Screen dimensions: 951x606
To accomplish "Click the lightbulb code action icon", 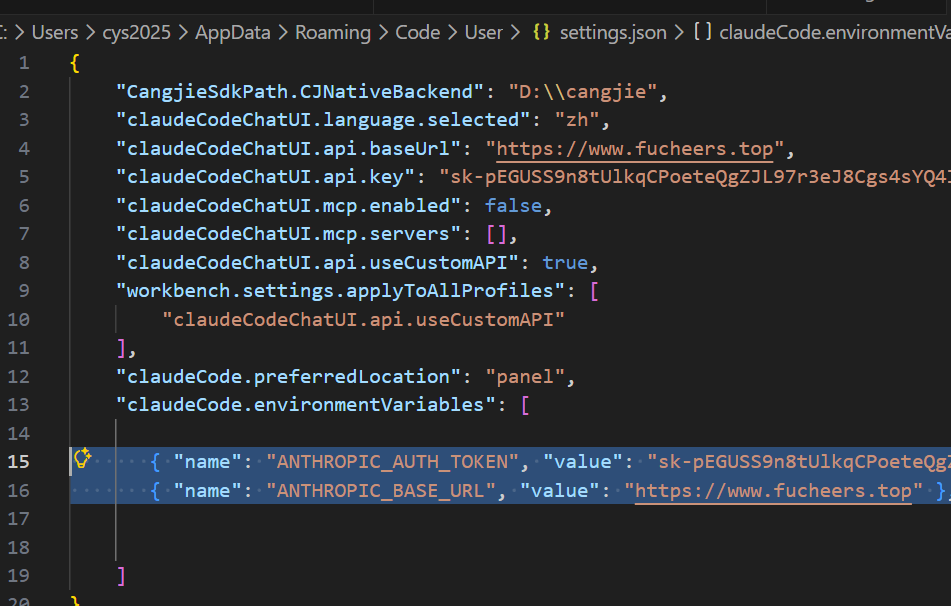I will tap(82, 458).
